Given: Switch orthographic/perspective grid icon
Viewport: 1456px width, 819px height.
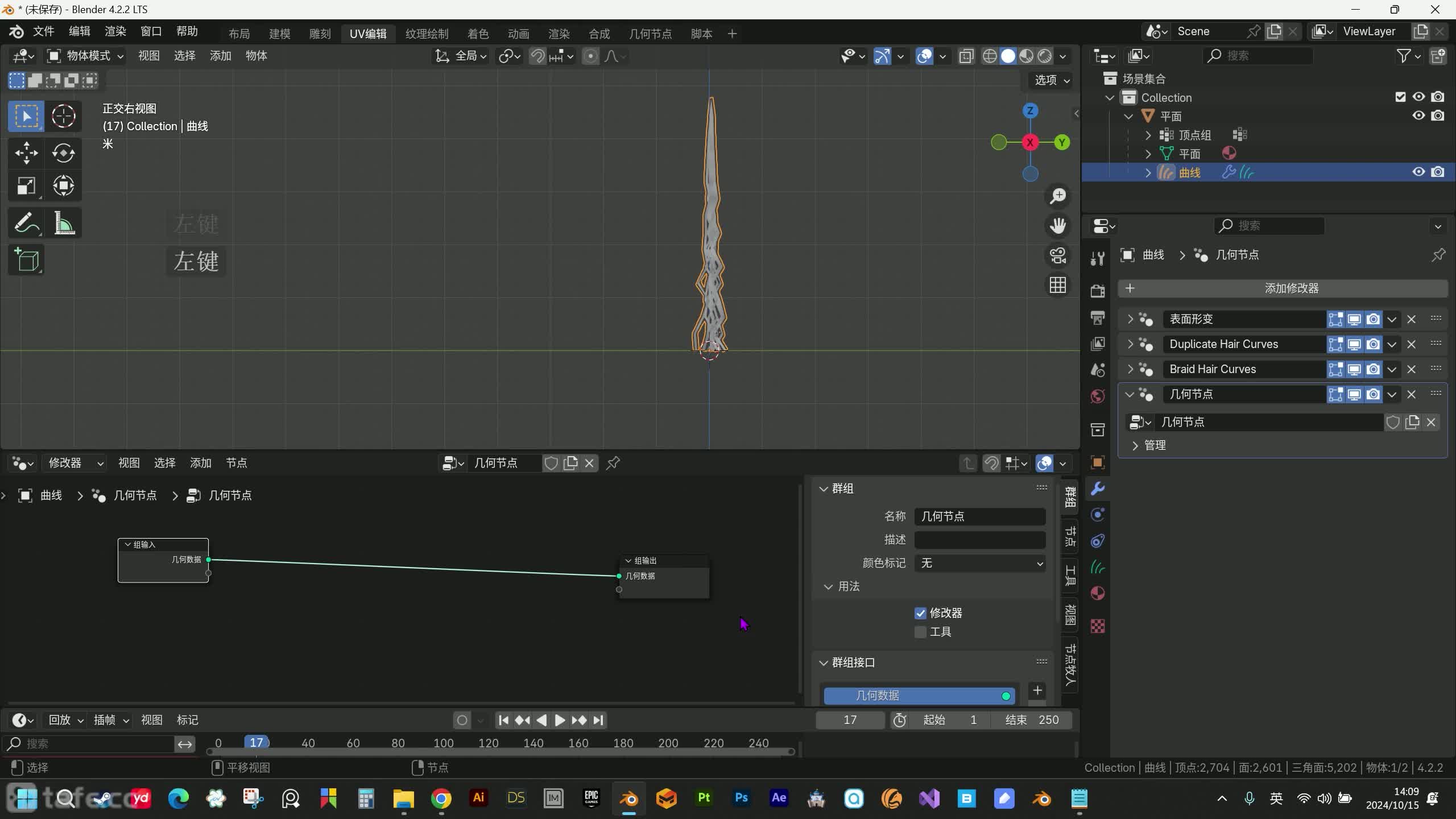Looking at the screenshot, I should coord(1057,285).
